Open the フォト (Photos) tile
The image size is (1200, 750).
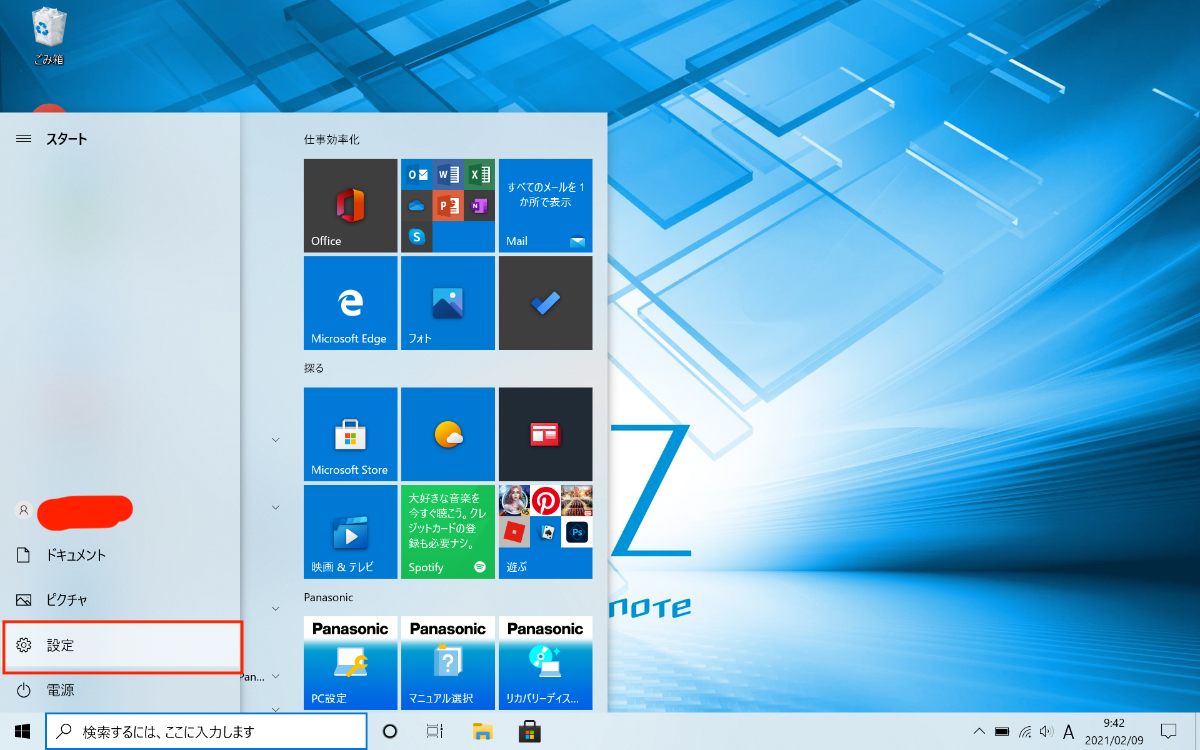(448, 303)
